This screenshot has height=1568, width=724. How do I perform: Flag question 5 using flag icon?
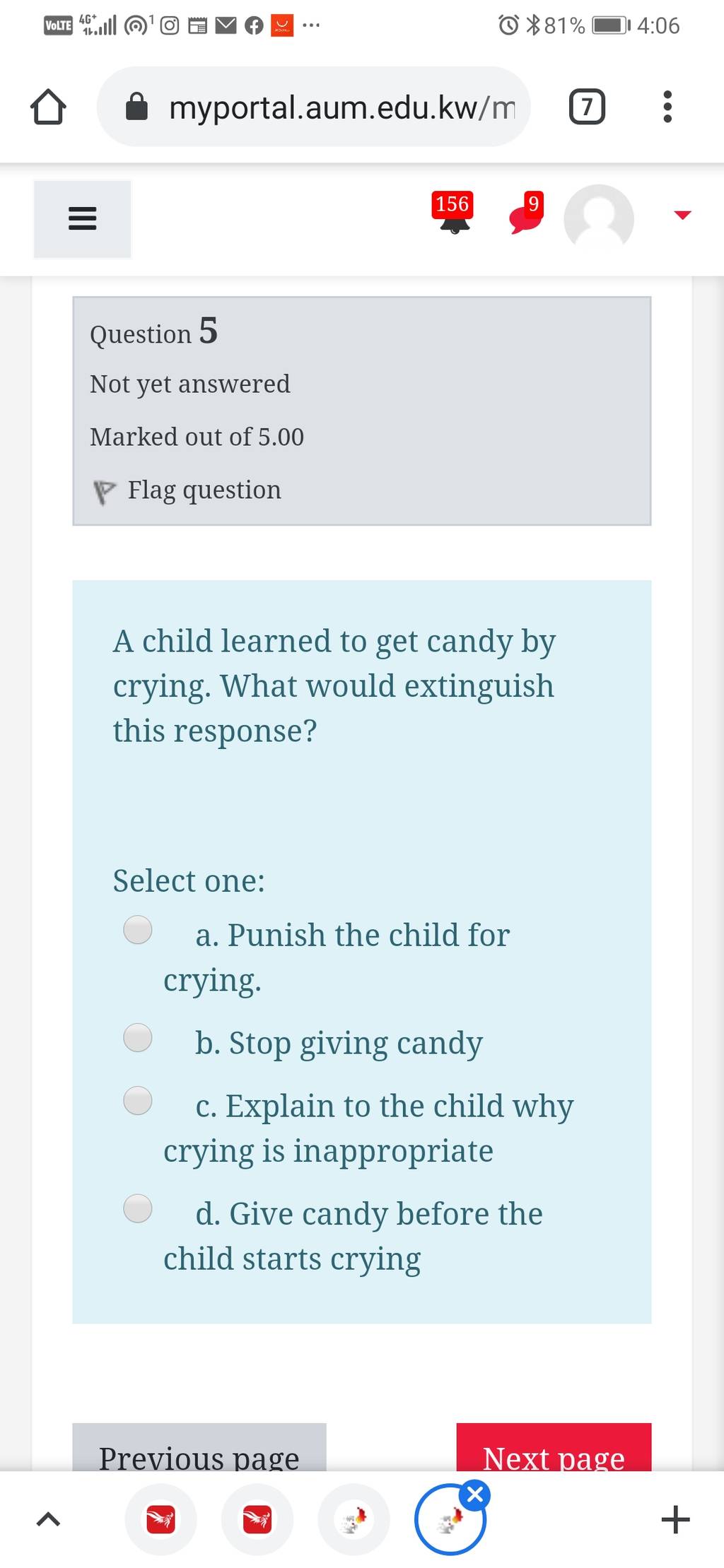tap(104, 491)
